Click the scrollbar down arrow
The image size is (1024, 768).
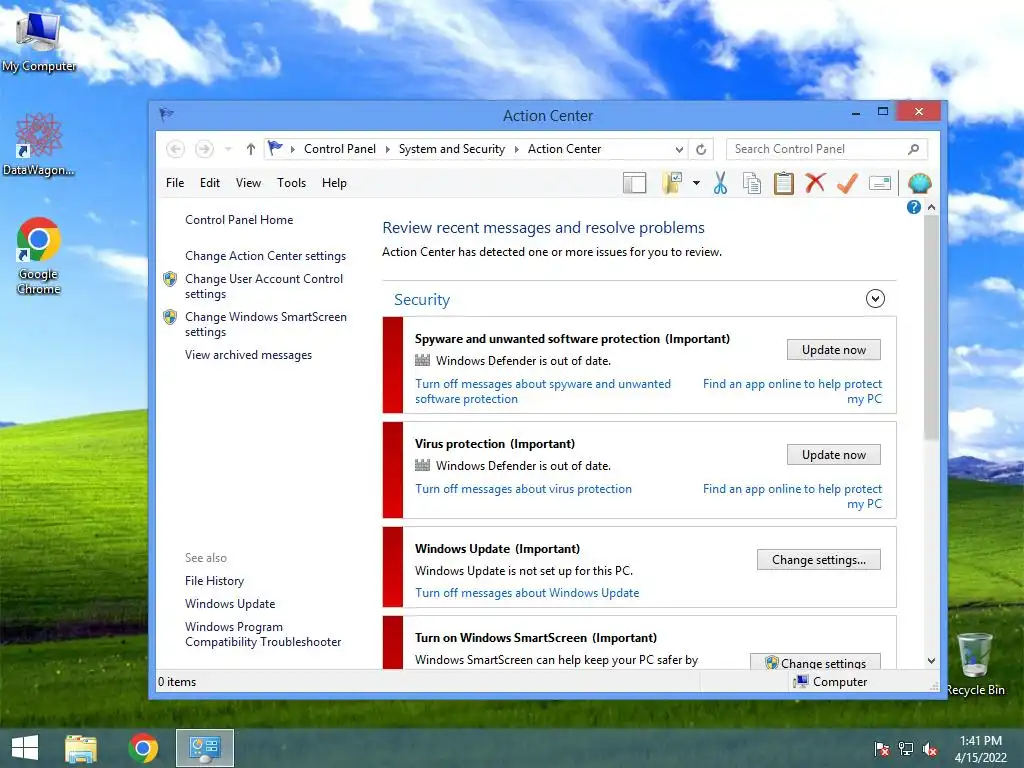931,661
